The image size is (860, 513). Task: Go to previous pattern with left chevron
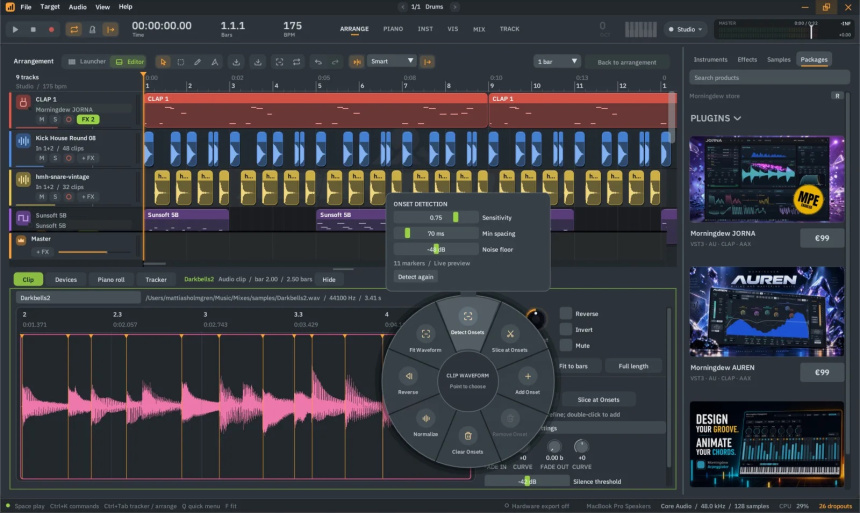click(x=403, y=7)
